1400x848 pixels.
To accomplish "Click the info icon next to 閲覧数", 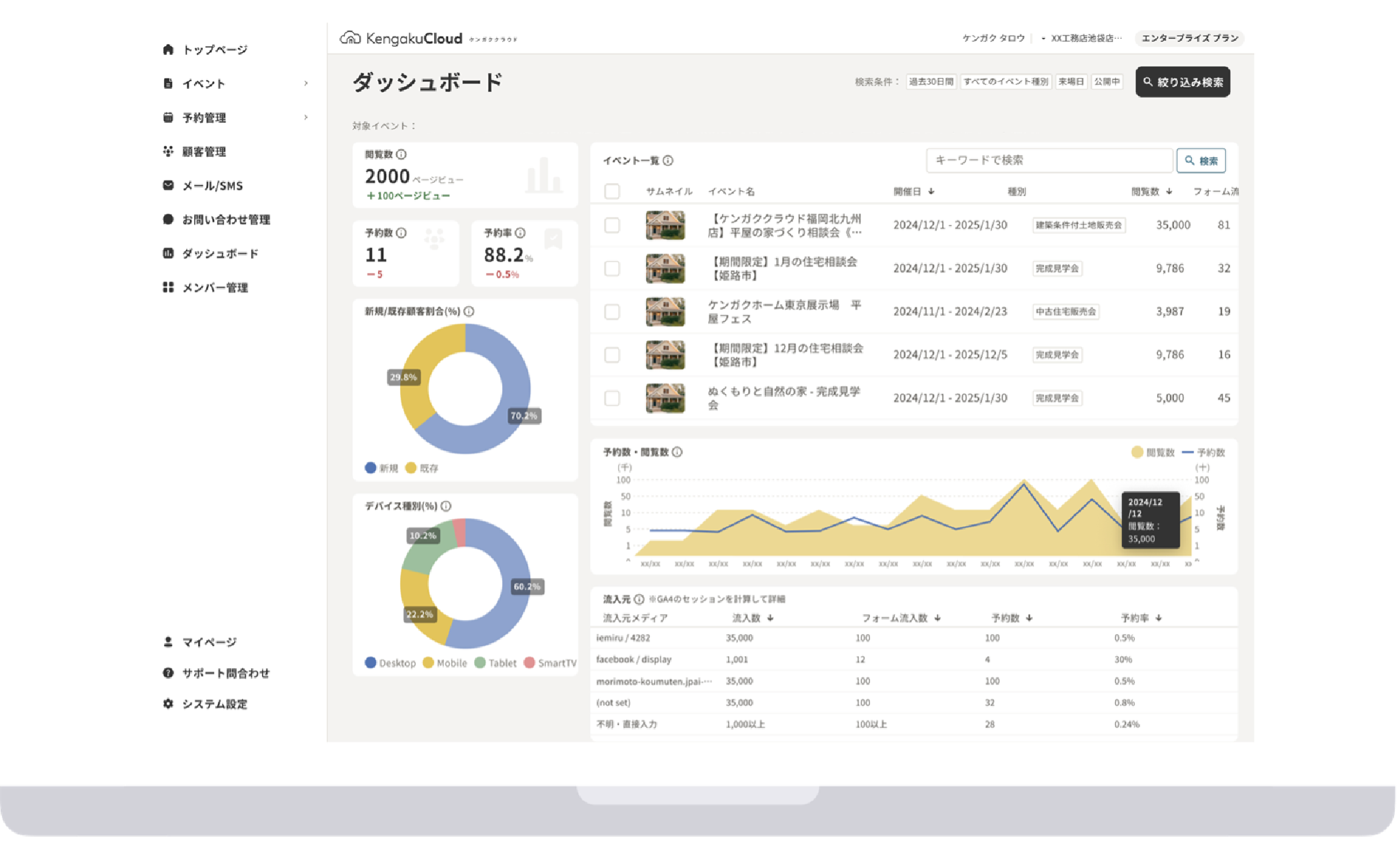I will coord(401,155).
